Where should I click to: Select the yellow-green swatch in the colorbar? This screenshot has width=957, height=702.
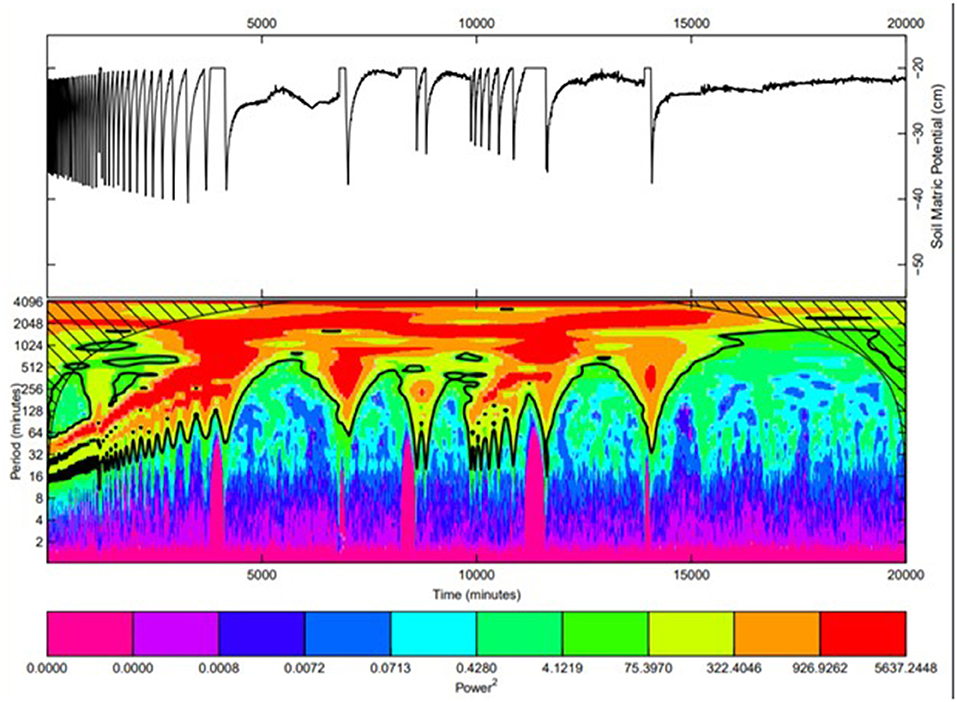(692, 634)
